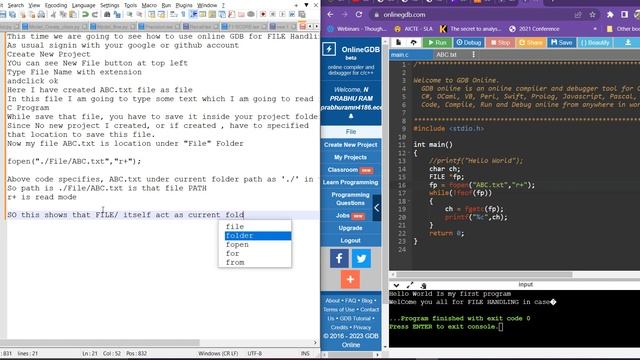Click the UTF-8 encoding in status bar
Screen dimensions: 640x360
[x=255, y=353]
